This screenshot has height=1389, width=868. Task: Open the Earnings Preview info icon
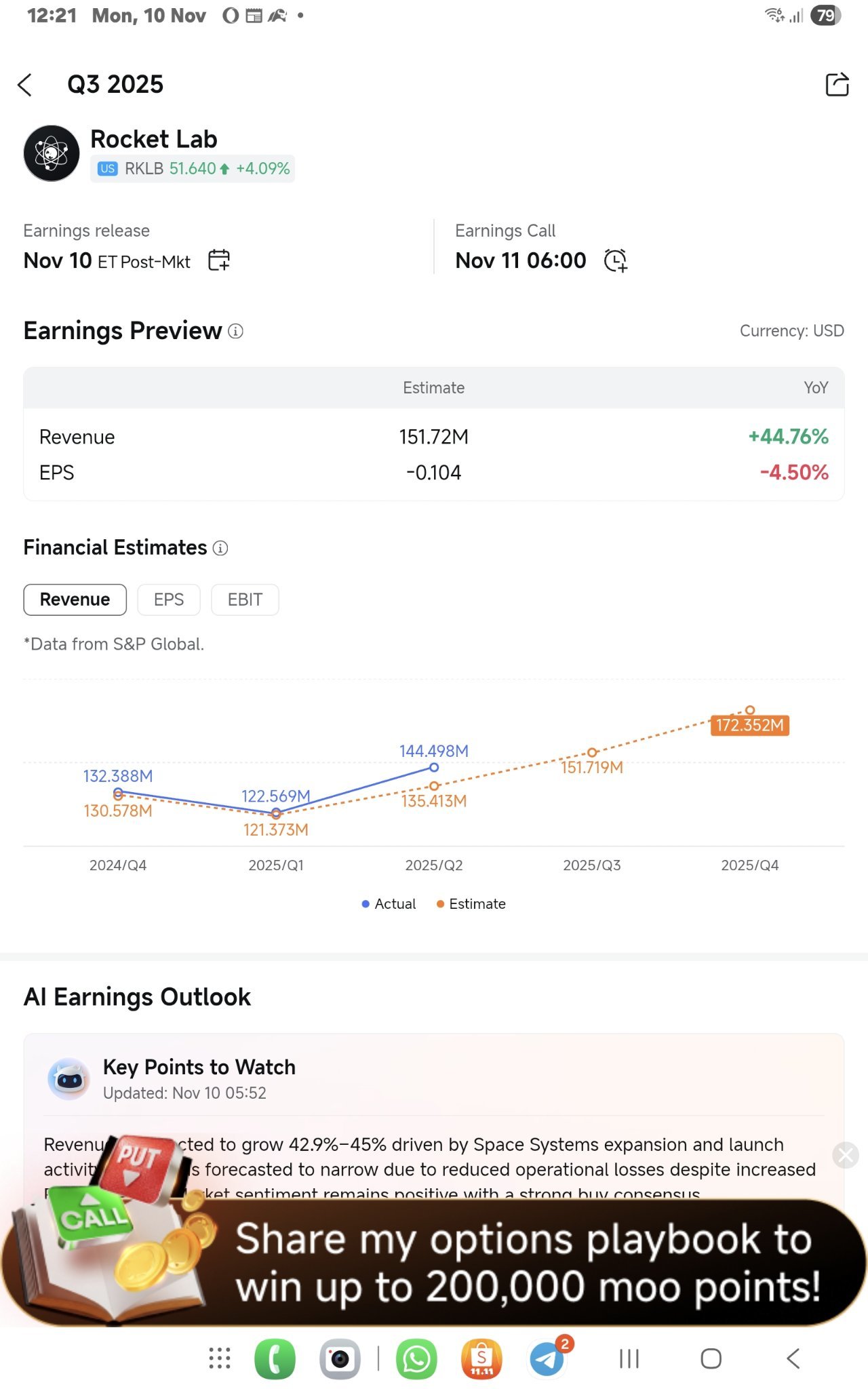point(235,331)
